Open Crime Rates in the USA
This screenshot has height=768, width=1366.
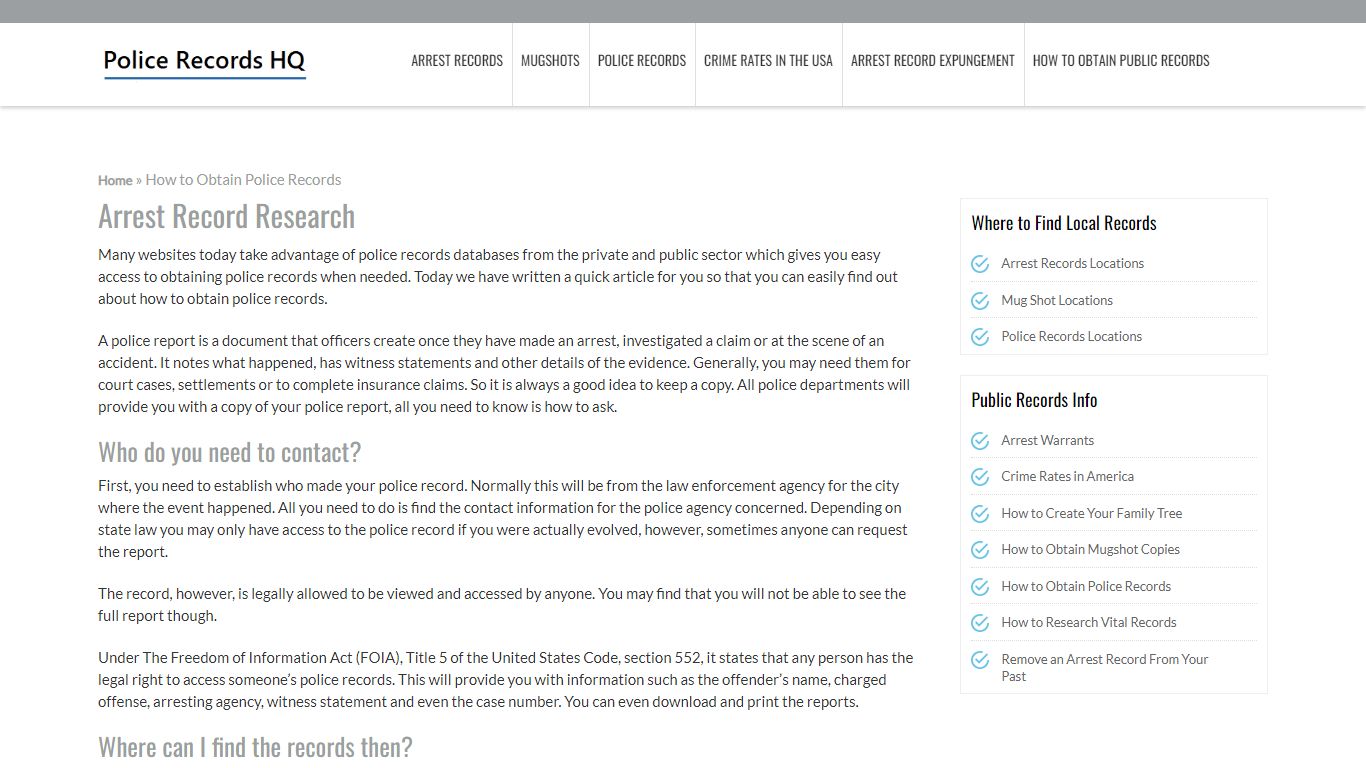768,61
